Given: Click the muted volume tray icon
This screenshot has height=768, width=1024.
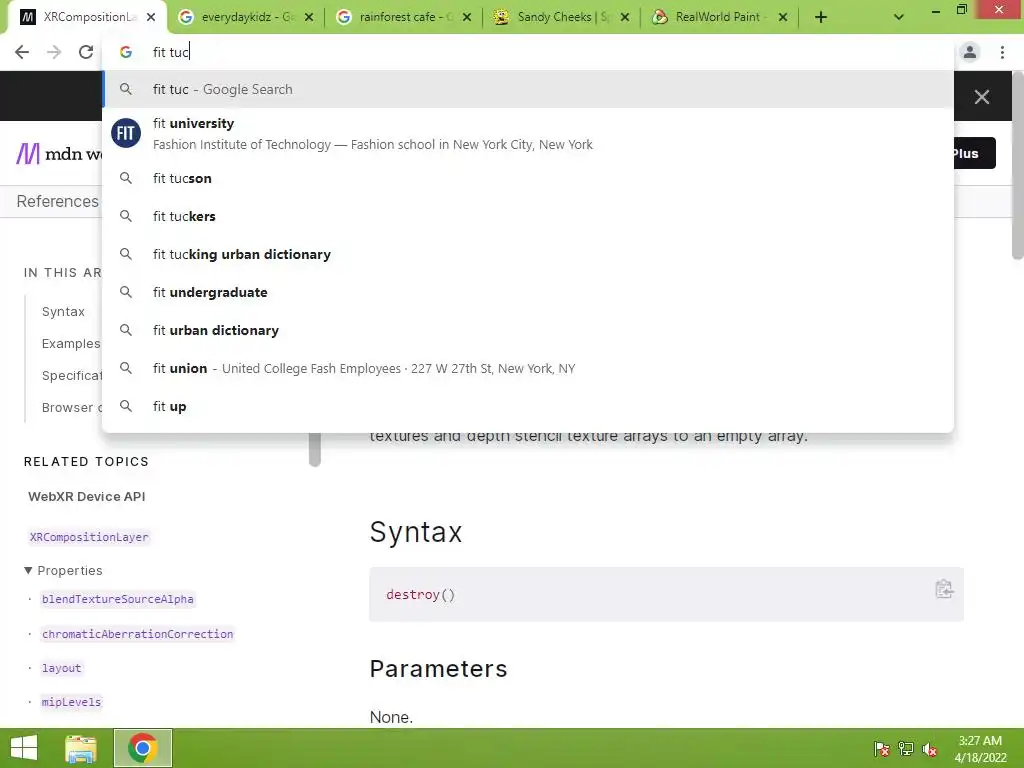Looking at the screenshot, I should tap(930, 748).
